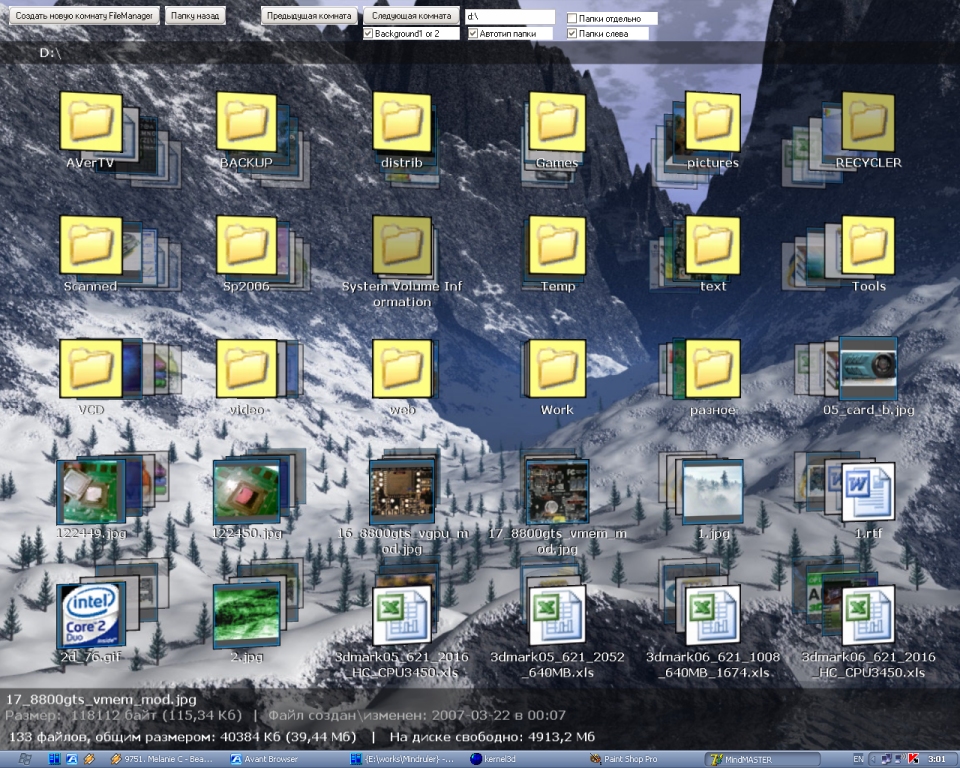Viewport: 960px width, 768px height.
Task: Switch to kernel3d taskbar item
Action: point(493,759)
